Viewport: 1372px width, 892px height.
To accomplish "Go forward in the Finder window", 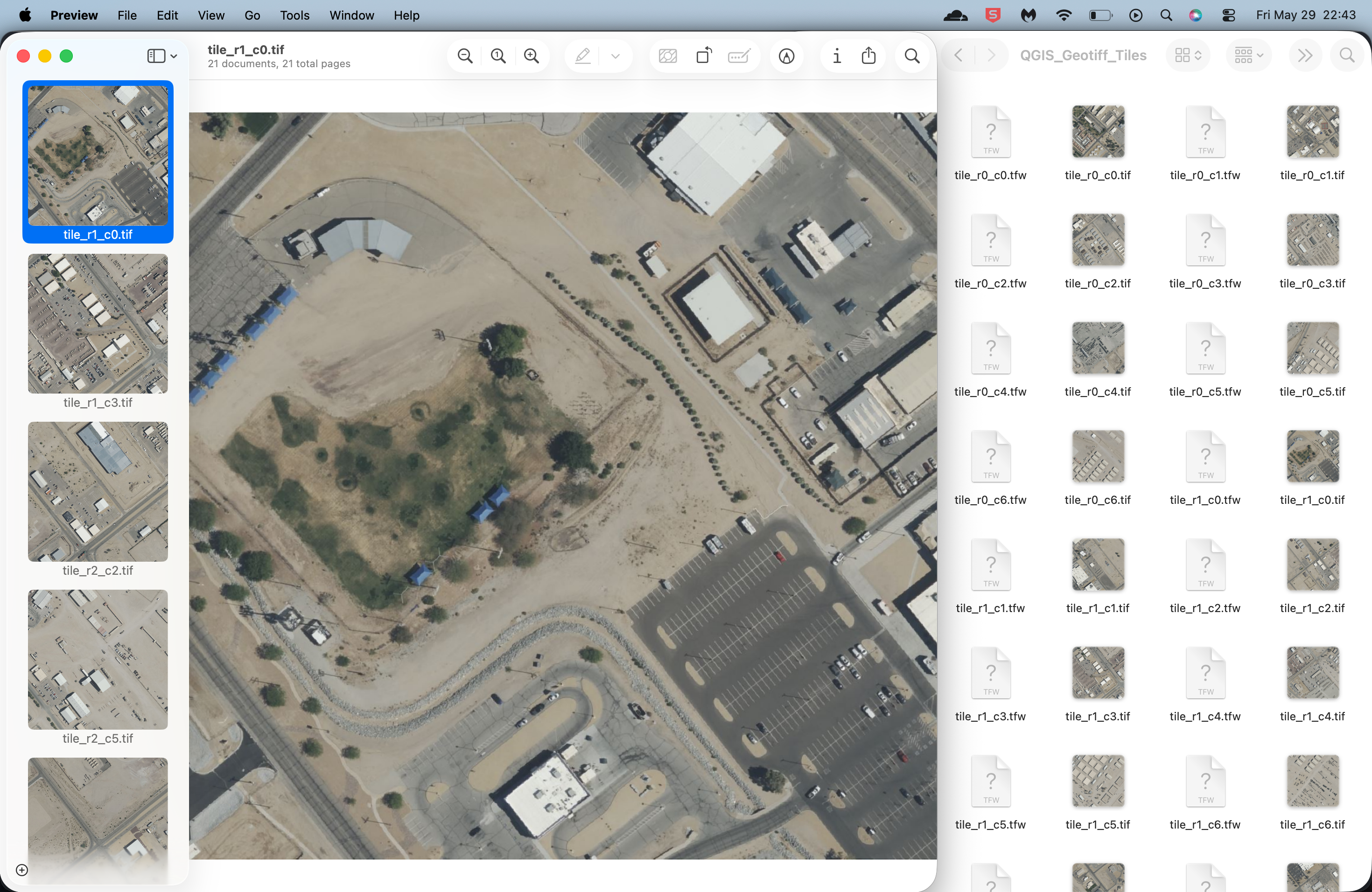I will (x=991, y=56).
